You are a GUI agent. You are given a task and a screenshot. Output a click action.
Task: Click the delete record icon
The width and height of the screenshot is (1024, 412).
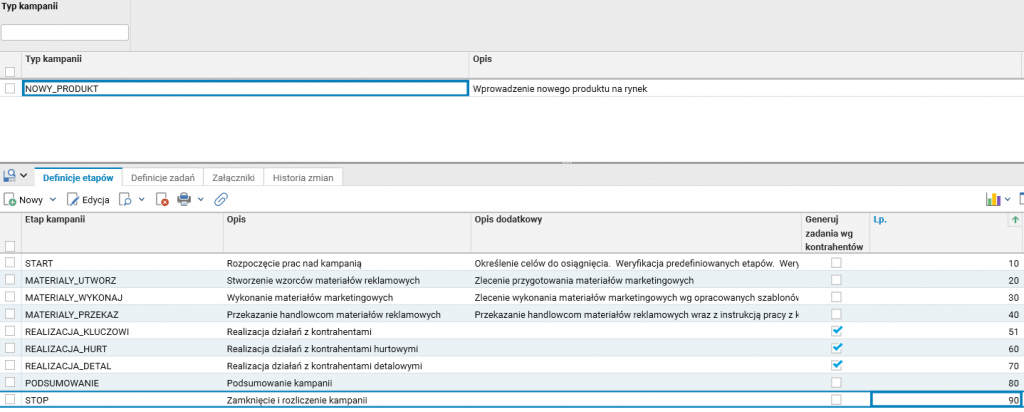click(162, 200)
